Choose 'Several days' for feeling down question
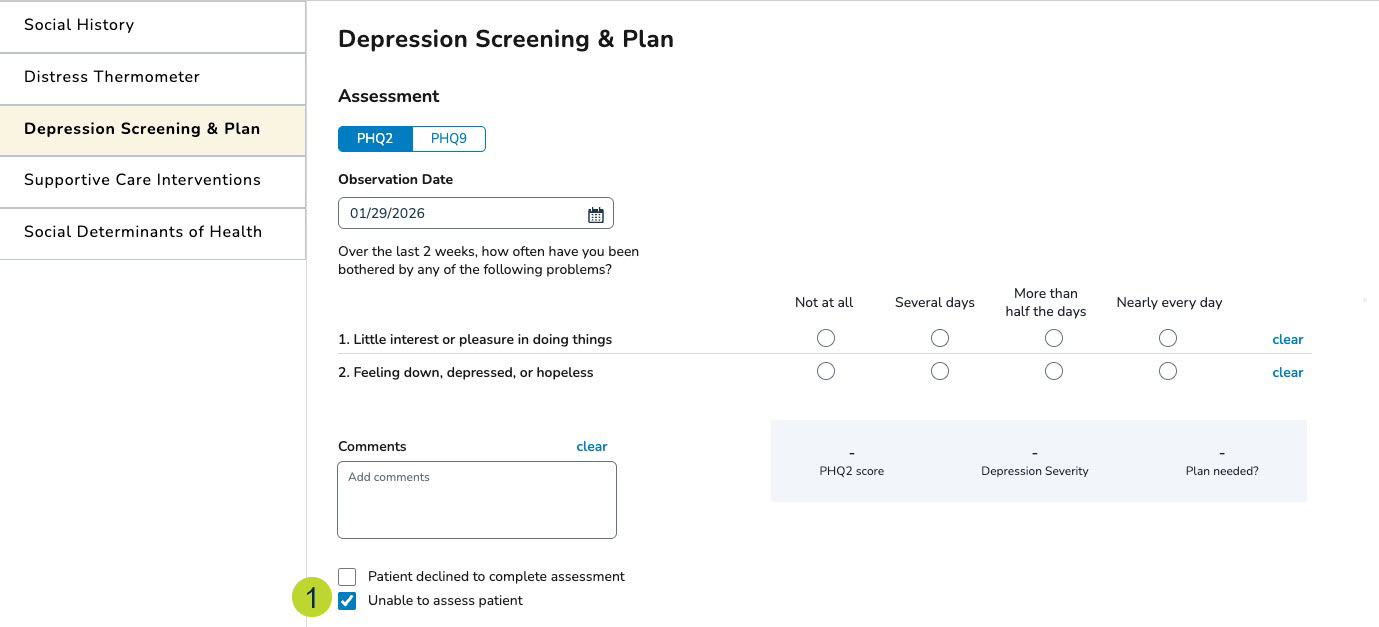 pyautogui.click(x=939, y=372)
